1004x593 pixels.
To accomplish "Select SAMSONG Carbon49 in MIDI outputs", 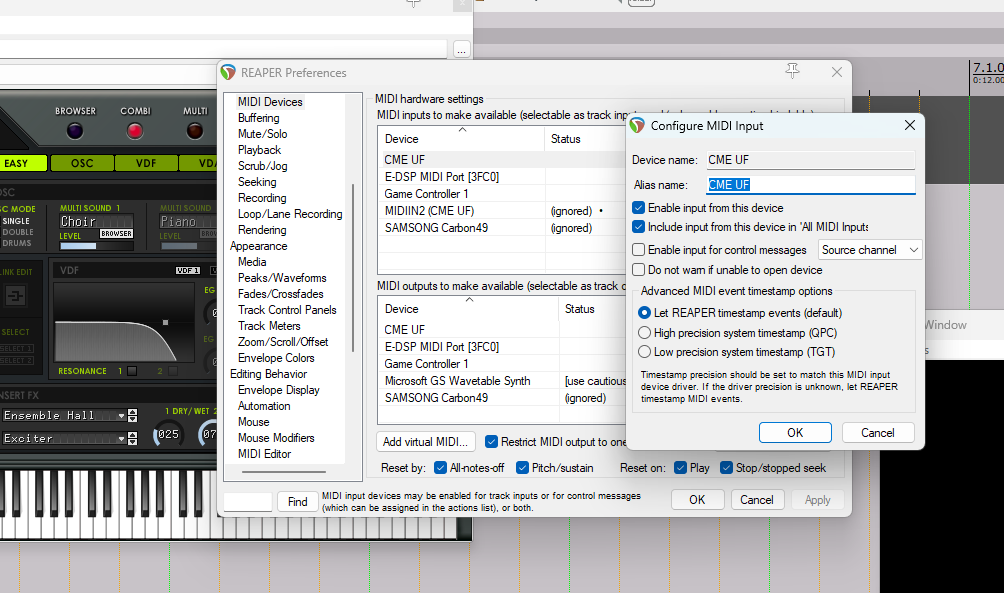I will pyautogui.click(x=501, y=398).
